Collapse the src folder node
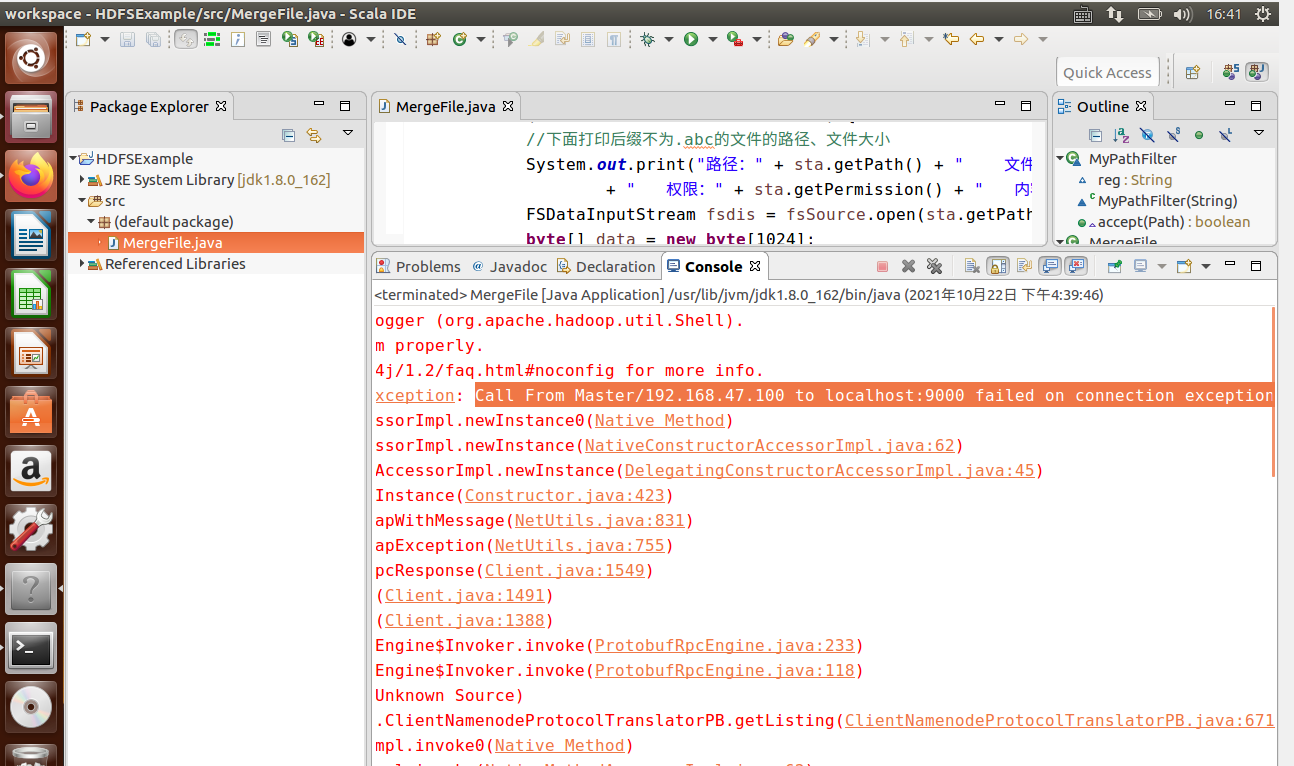This screenshot has width=1294, height=766. click(x=82, y=201)
